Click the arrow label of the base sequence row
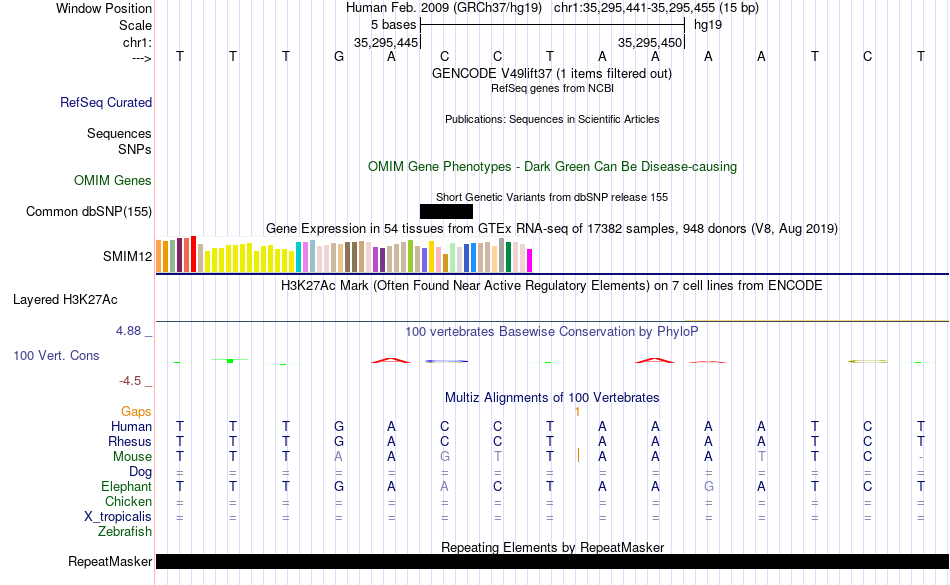This screenshot has width=950, height=585. click(142, 59)
